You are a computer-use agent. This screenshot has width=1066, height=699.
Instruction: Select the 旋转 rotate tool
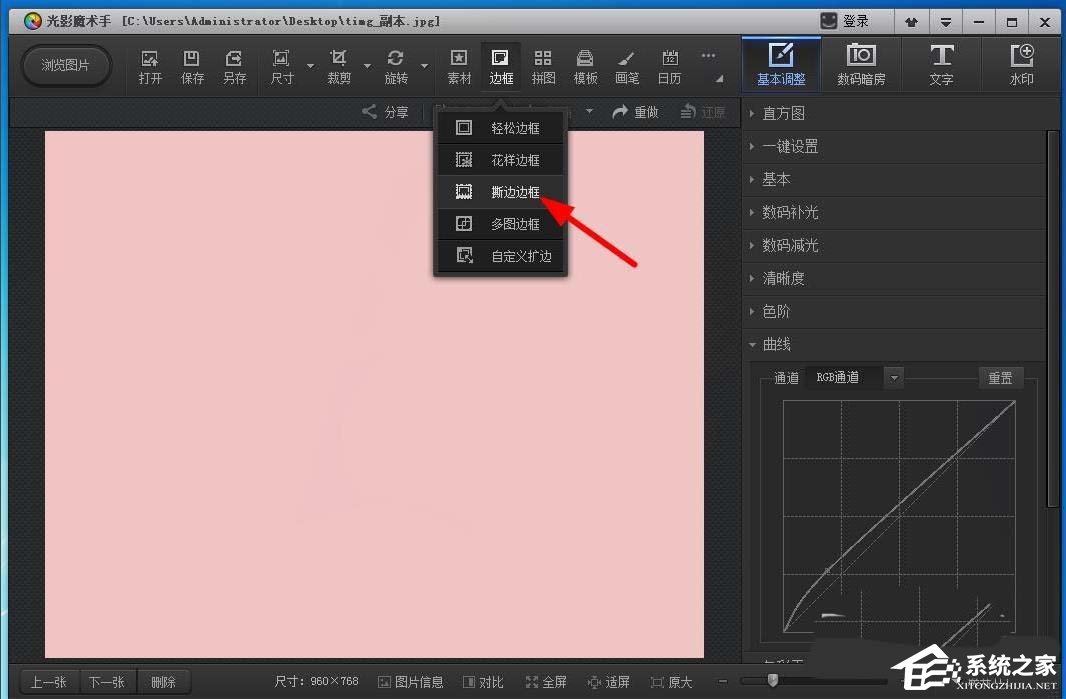point(395,64)
